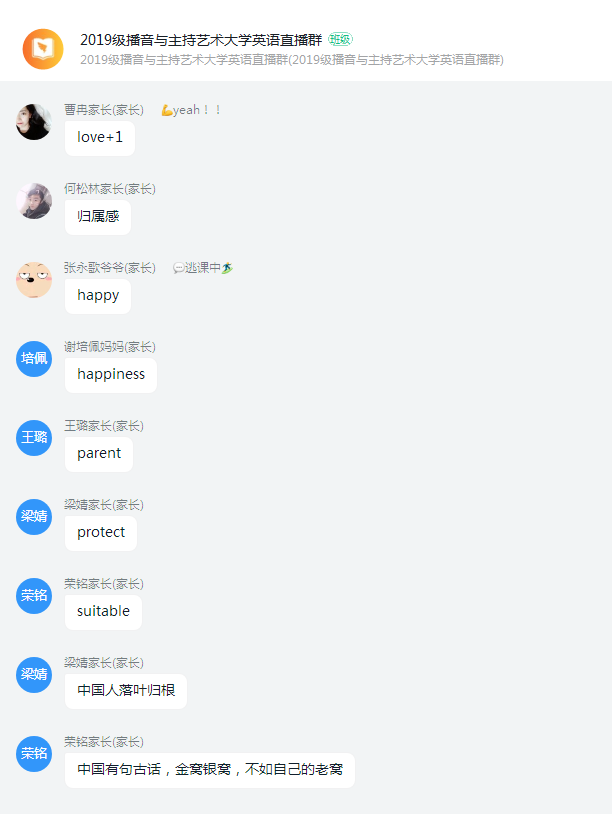Select the 归属感 message bubble
Viewport: 612px width, 814px height.
point(98,217)
